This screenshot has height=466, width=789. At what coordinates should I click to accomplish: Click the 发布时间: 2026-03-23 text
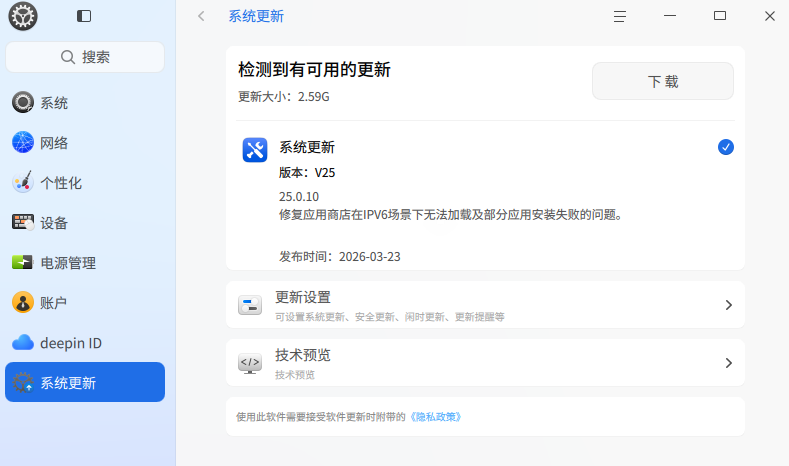(340, 257)
